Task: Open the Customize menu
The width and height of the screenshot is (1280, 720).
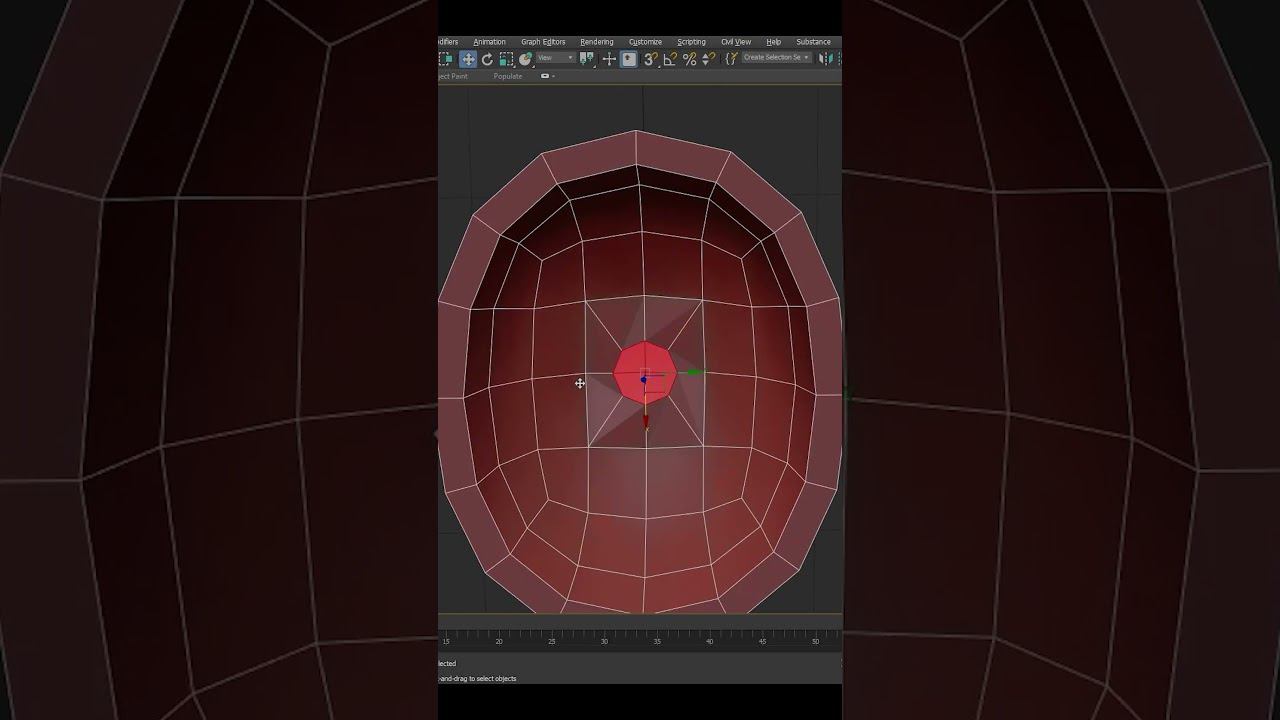Action: point(645,42)
